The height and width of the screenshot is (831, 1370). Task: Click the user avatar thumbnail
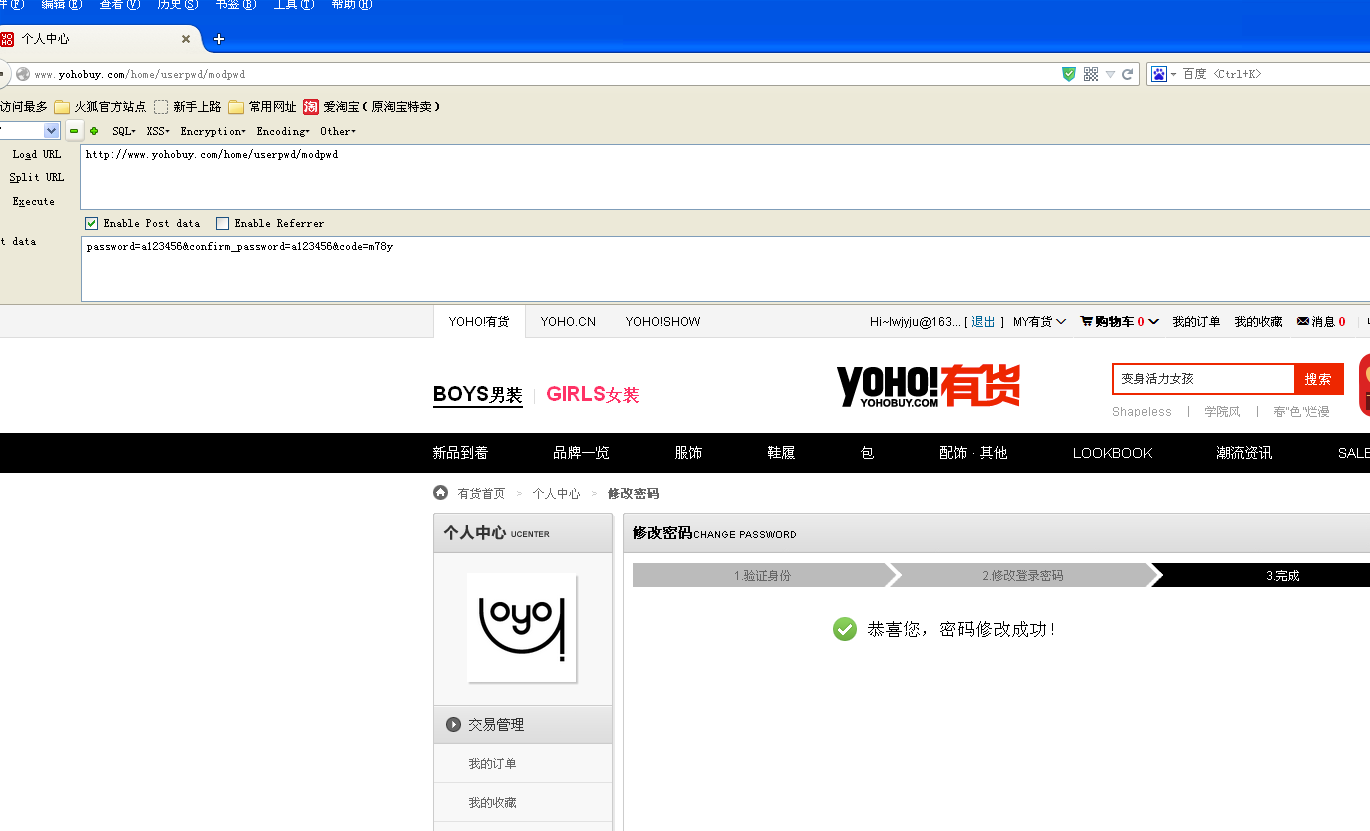(x=522, y=628)
